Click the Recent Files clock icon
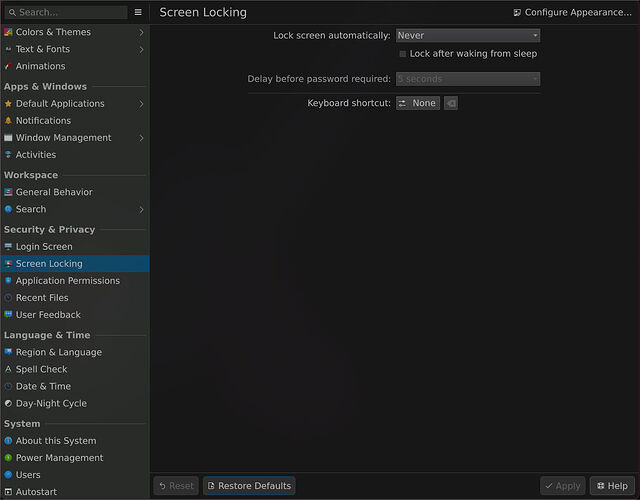The height and width of the screenshot is (500, 640). tap(8, 298)
